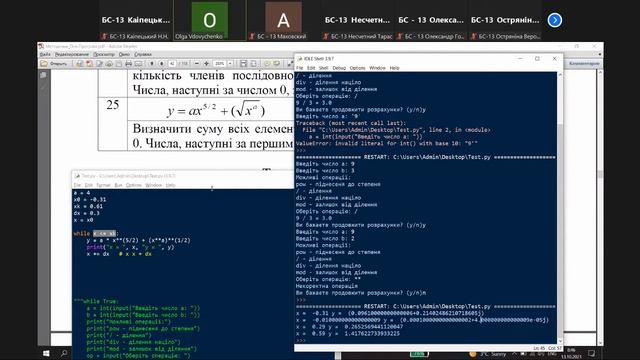The width and height of the screenshot is (640, 360).
Task: Click the email envelope icon in Adobe Reader toolbar
Action: point(138,64)
